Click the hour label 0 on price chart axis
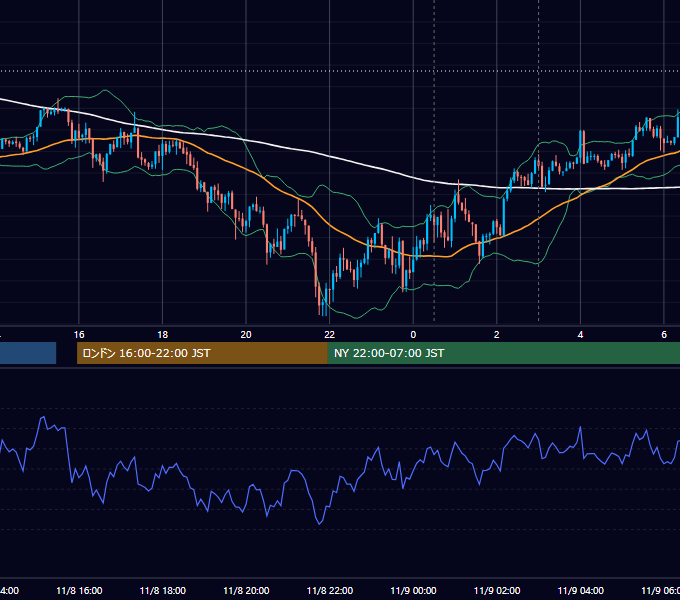 (413, 335)
